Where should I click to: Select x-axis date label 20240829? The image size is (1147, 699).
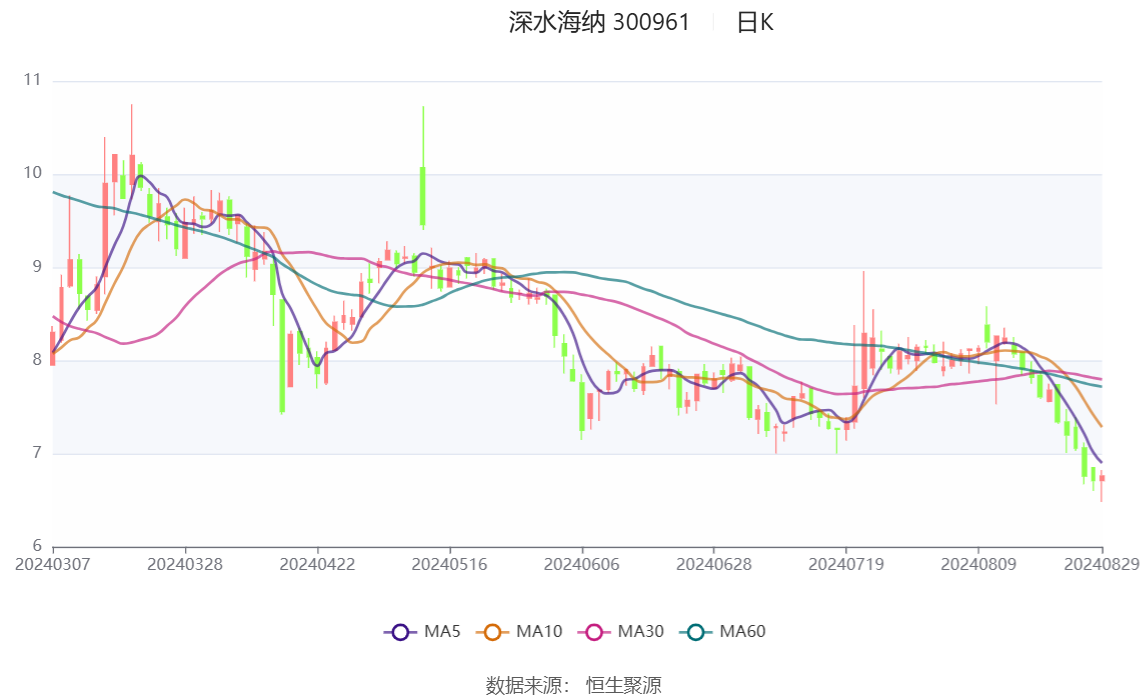coord(1102,564)
